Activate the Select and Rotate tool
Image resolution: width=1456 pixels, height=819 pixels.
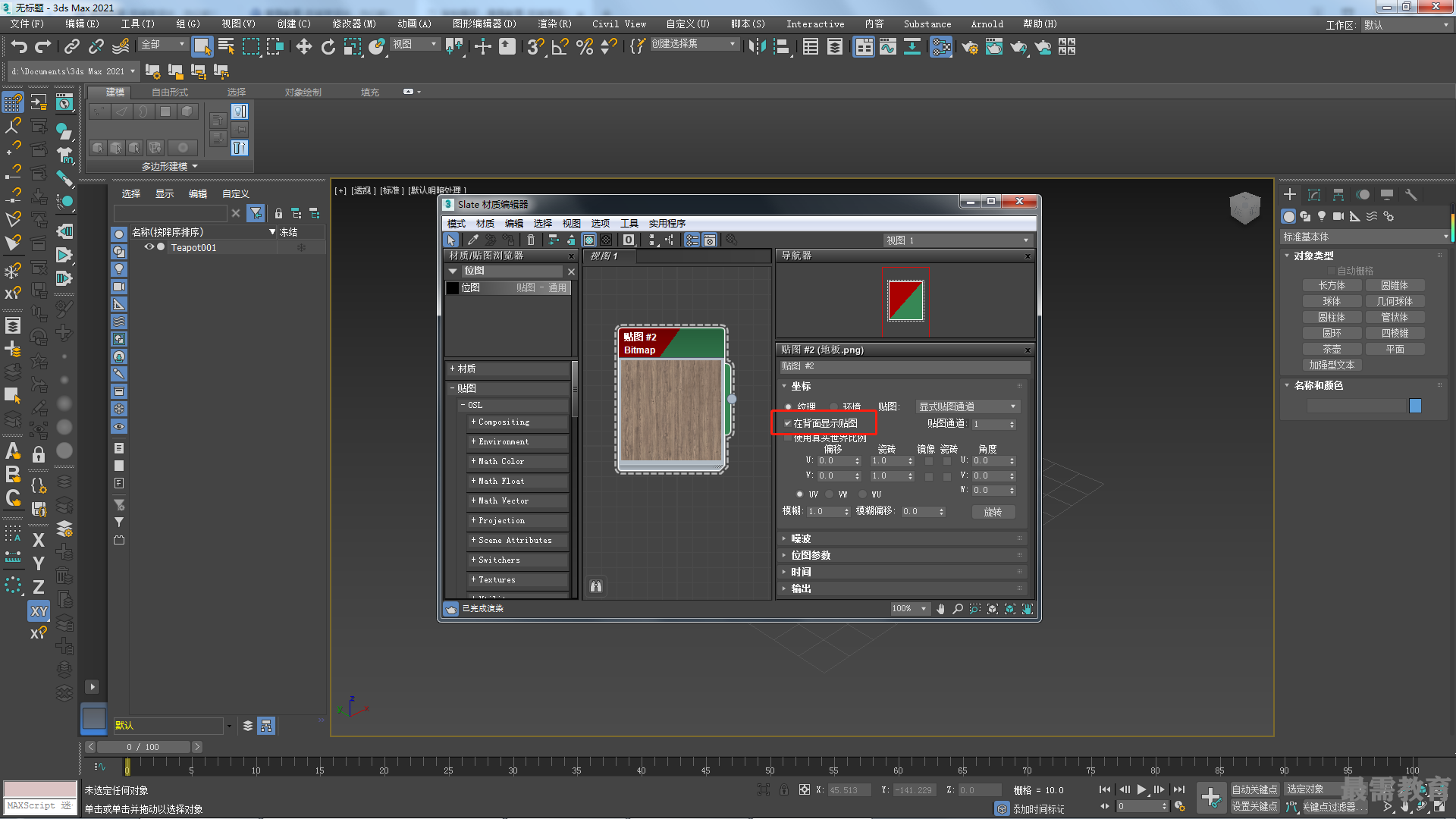click(328, 47)
